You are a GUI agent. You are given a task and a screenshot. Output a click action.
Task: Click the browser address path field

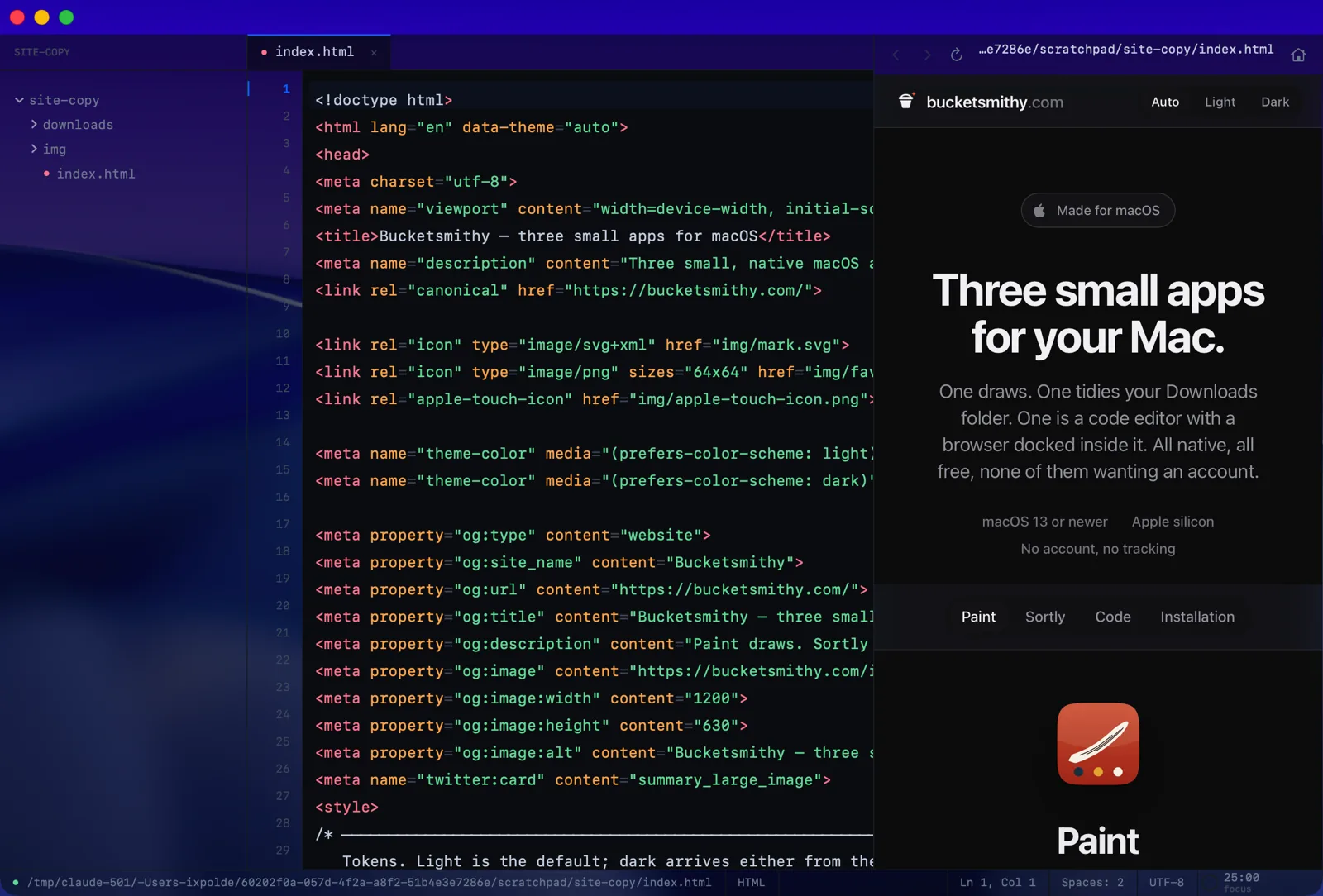point(1126,50)
